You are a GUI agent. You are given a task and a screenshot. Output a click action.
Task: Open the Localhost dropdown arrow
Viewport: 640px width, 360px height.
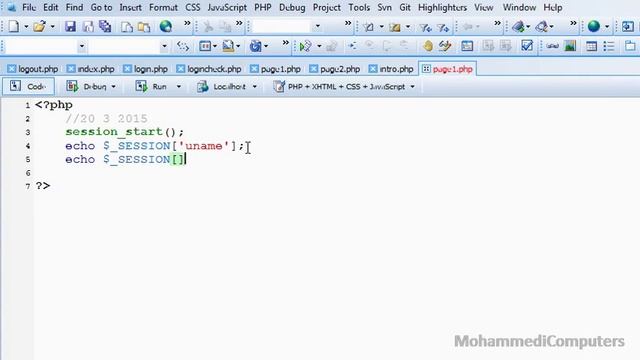[x=255, y=87]
